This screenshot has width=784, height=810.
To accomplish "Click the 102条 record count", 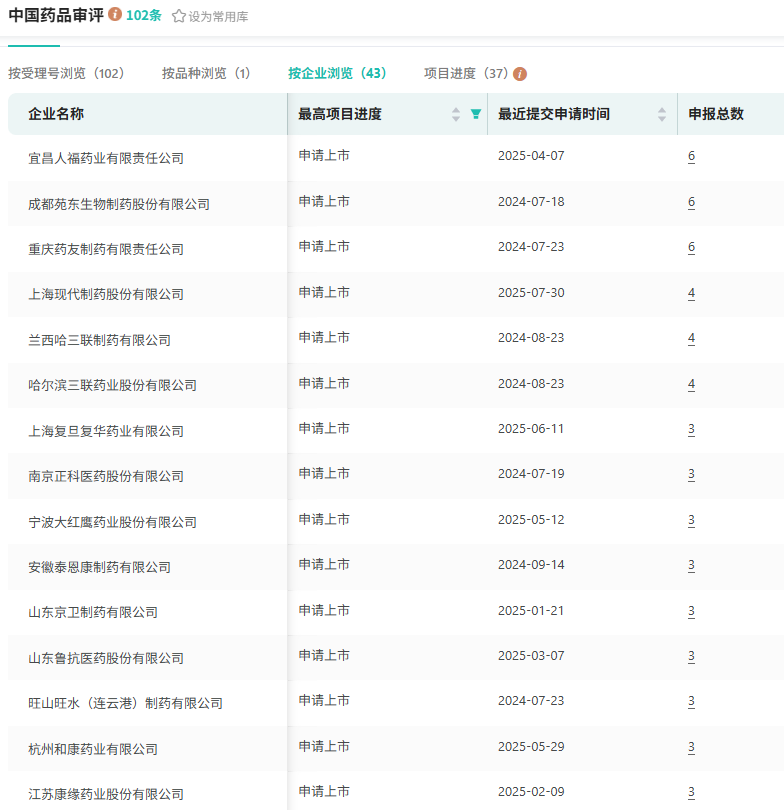I will tap(144, 15).
